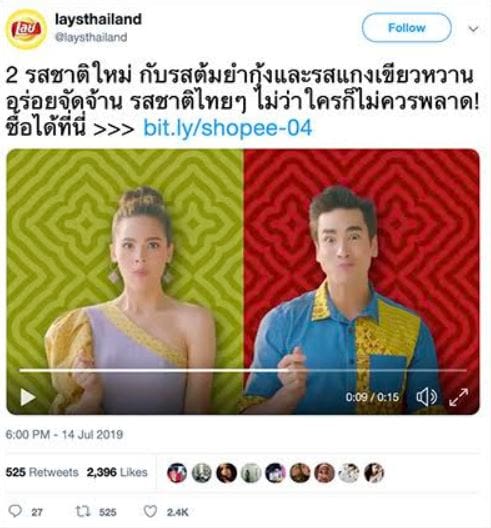Open the @laysthailand handle

pyautogui.click(x=91, y=37)
